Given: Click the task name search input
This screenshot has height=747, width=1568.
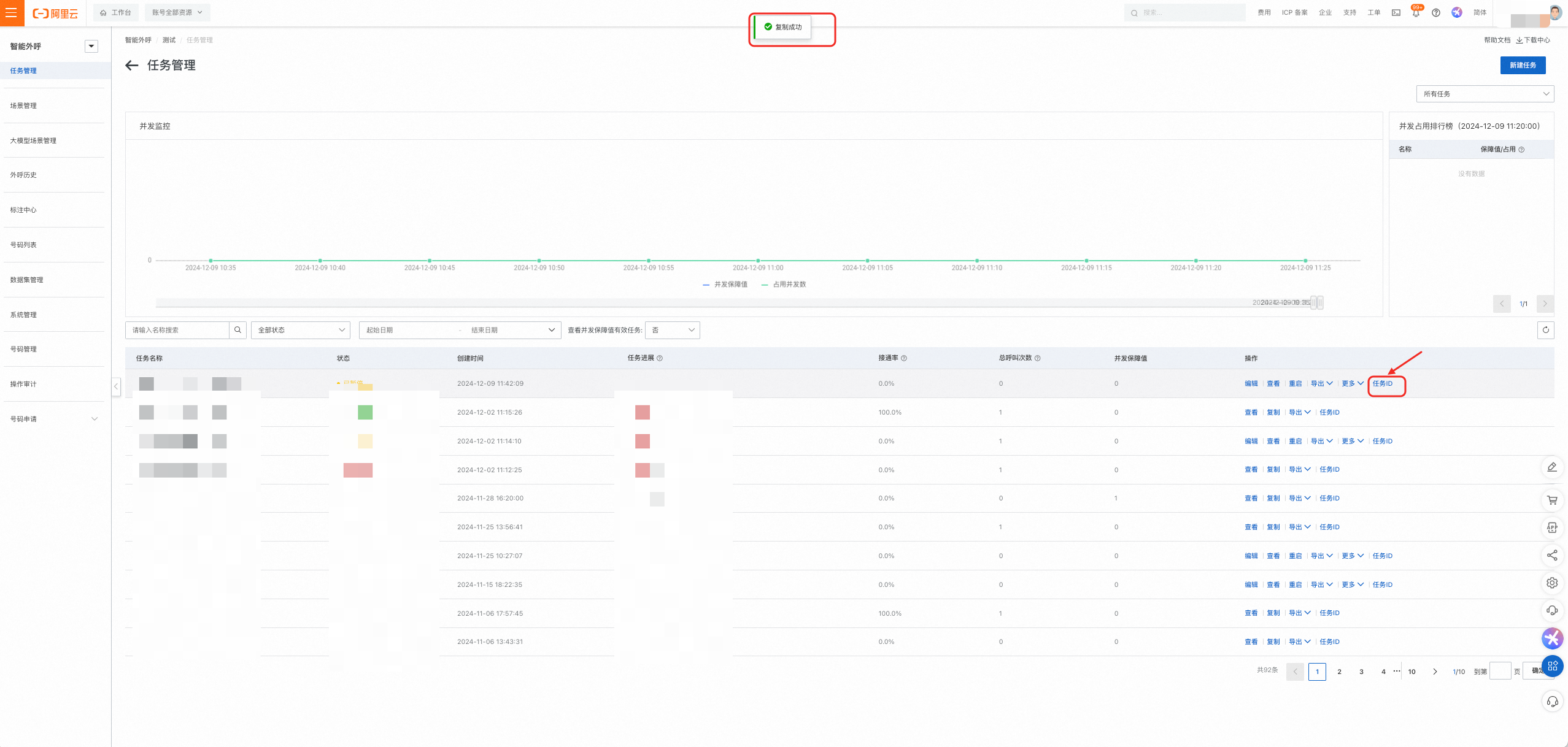Looking at the screenshot, I should click(x=177, y=330).
